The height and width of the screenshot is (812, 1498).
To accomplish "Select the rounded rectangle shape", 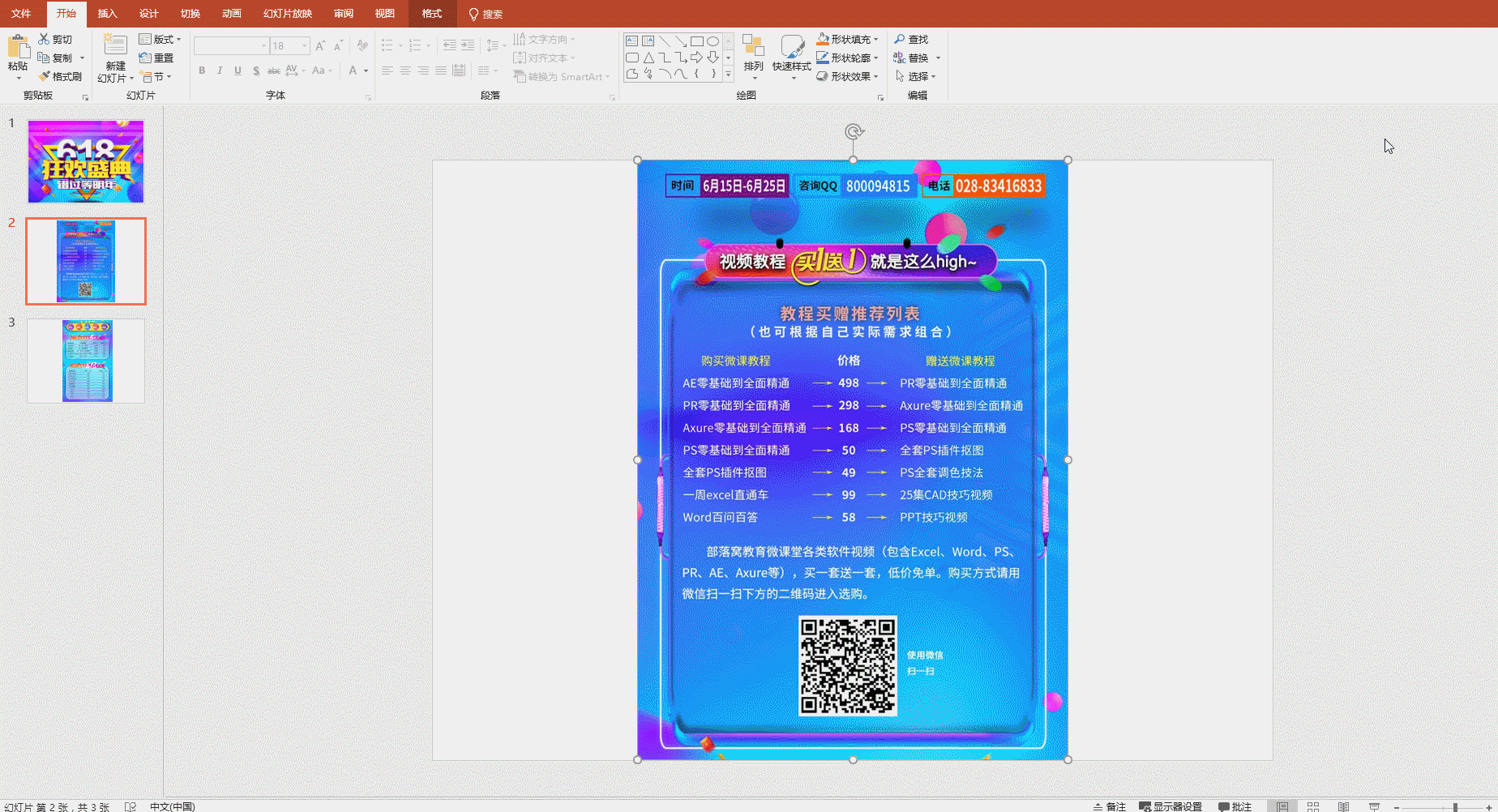I will pos(631,58).
